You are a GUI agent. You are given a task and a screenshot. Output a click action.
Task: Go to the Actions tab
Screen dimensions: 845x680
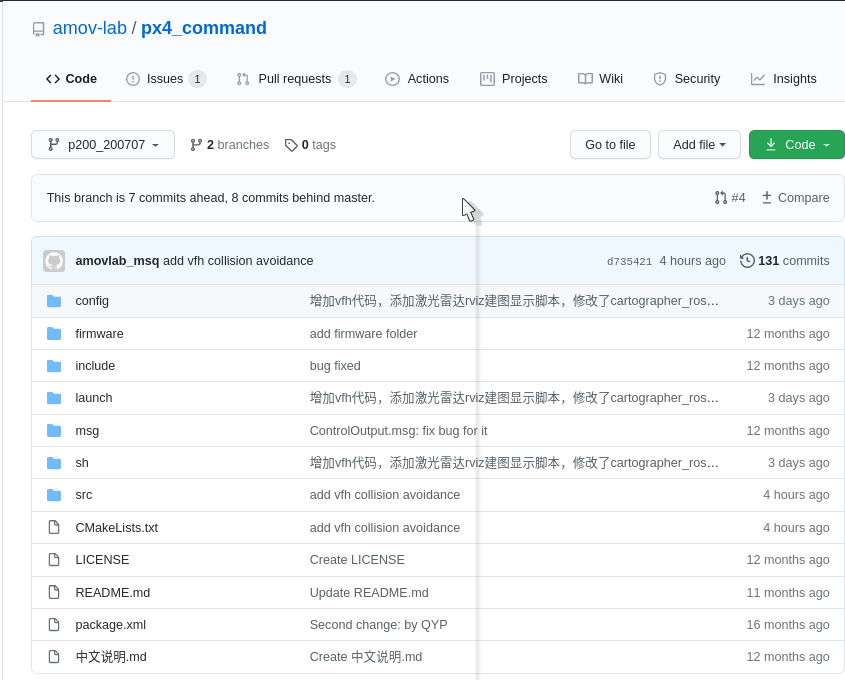417,79
